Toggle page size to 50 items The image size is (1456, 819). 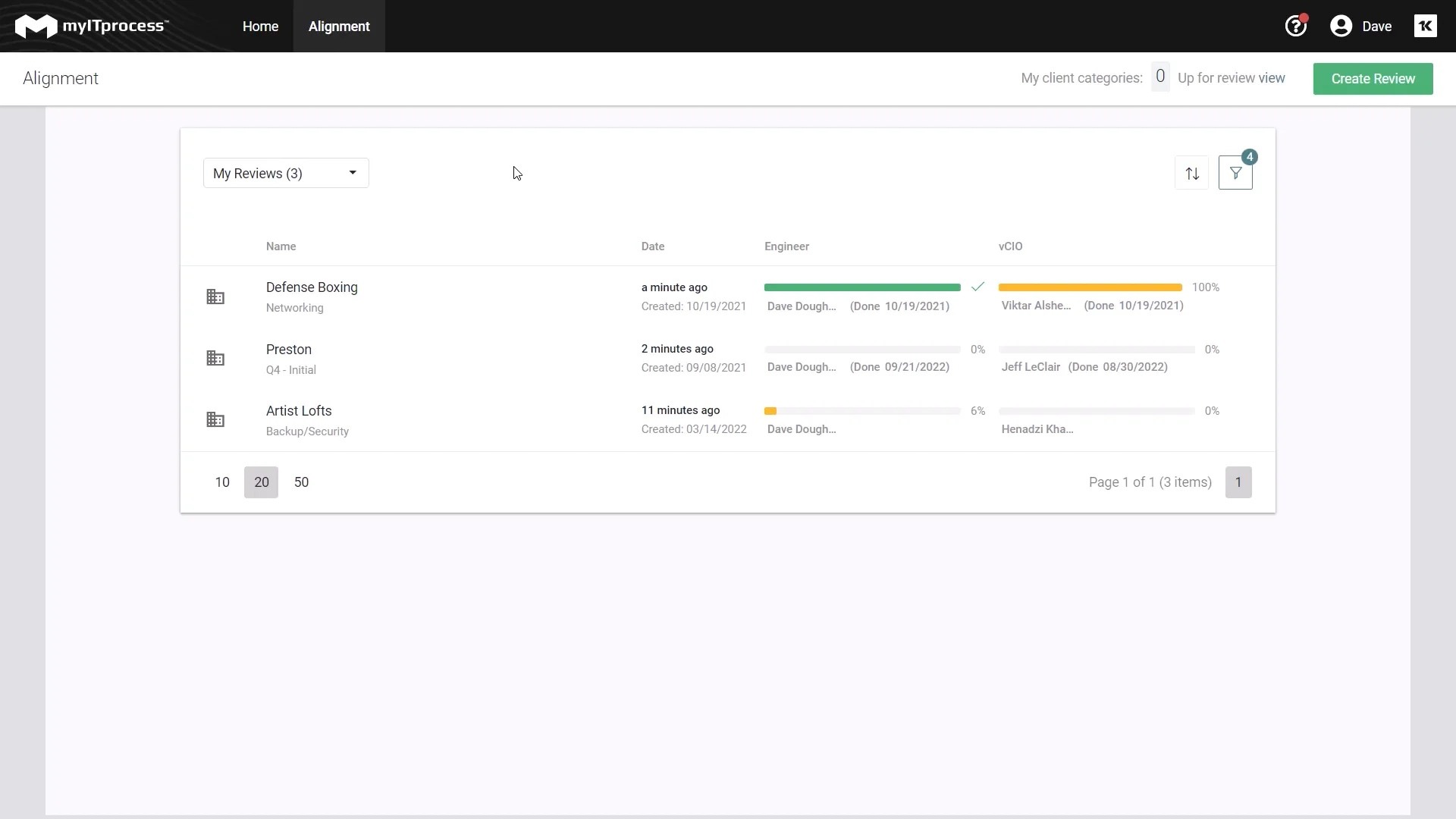point(302,482)
